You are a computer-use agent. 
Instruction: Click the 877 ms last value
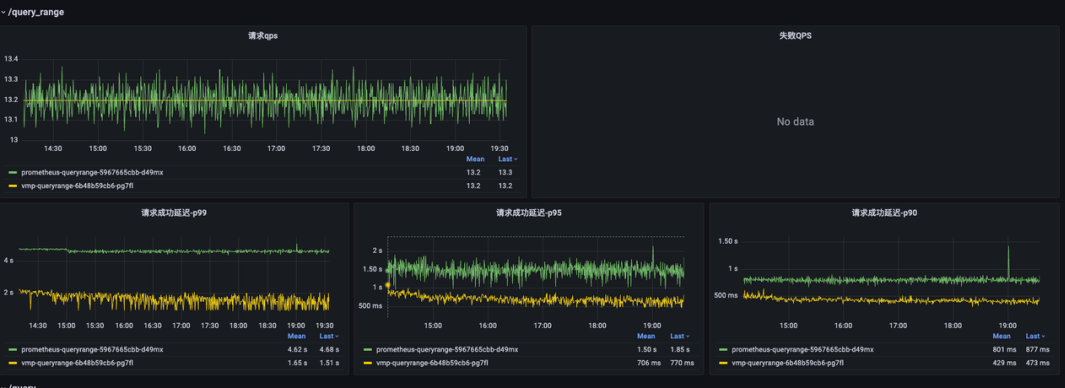click(x=1037, y=349)
